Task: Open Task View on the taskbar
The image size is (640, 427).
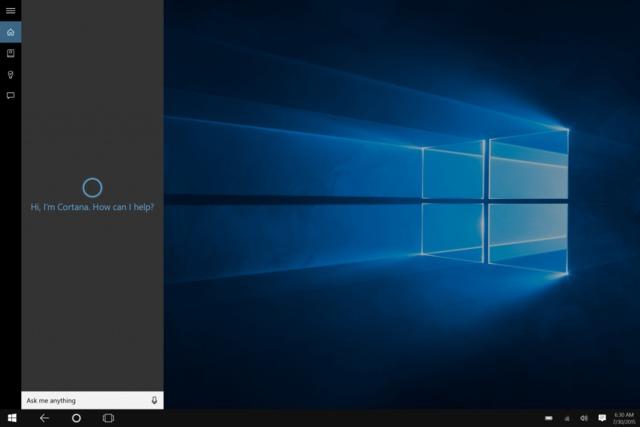Action: tap(108, 418)
